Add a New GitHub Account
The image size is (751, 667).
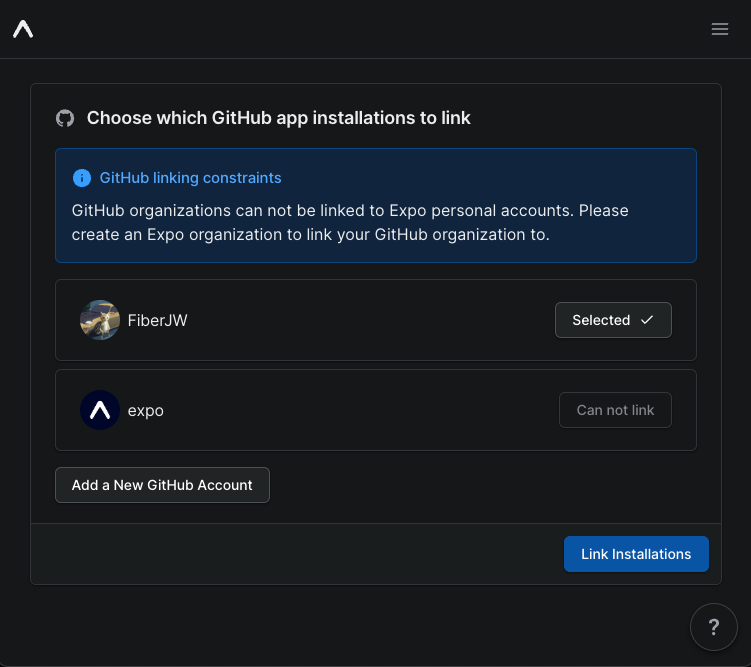click(x=162, y=485)
